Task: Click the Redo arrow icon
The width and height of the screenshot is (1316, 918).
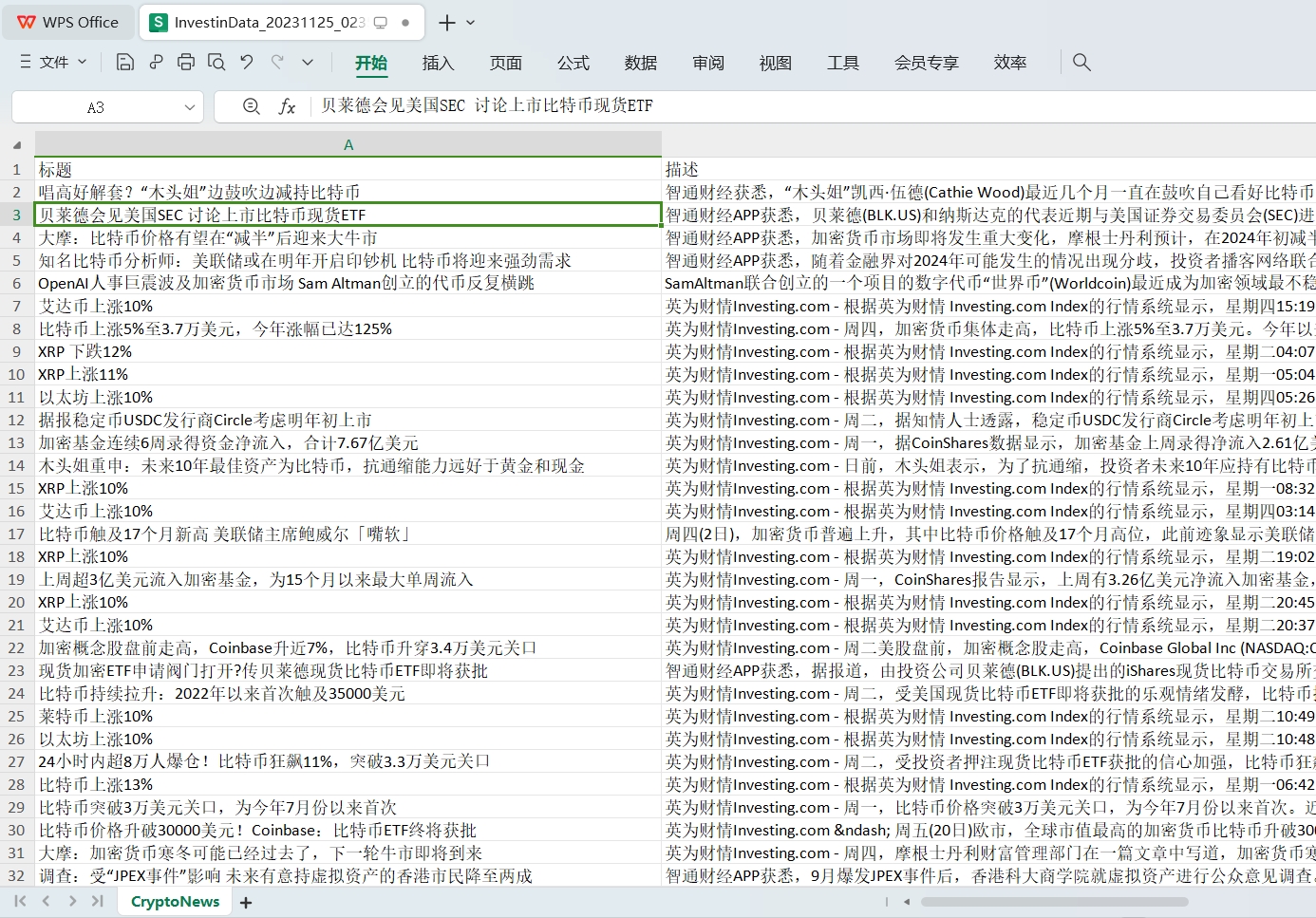Action: 277,63
